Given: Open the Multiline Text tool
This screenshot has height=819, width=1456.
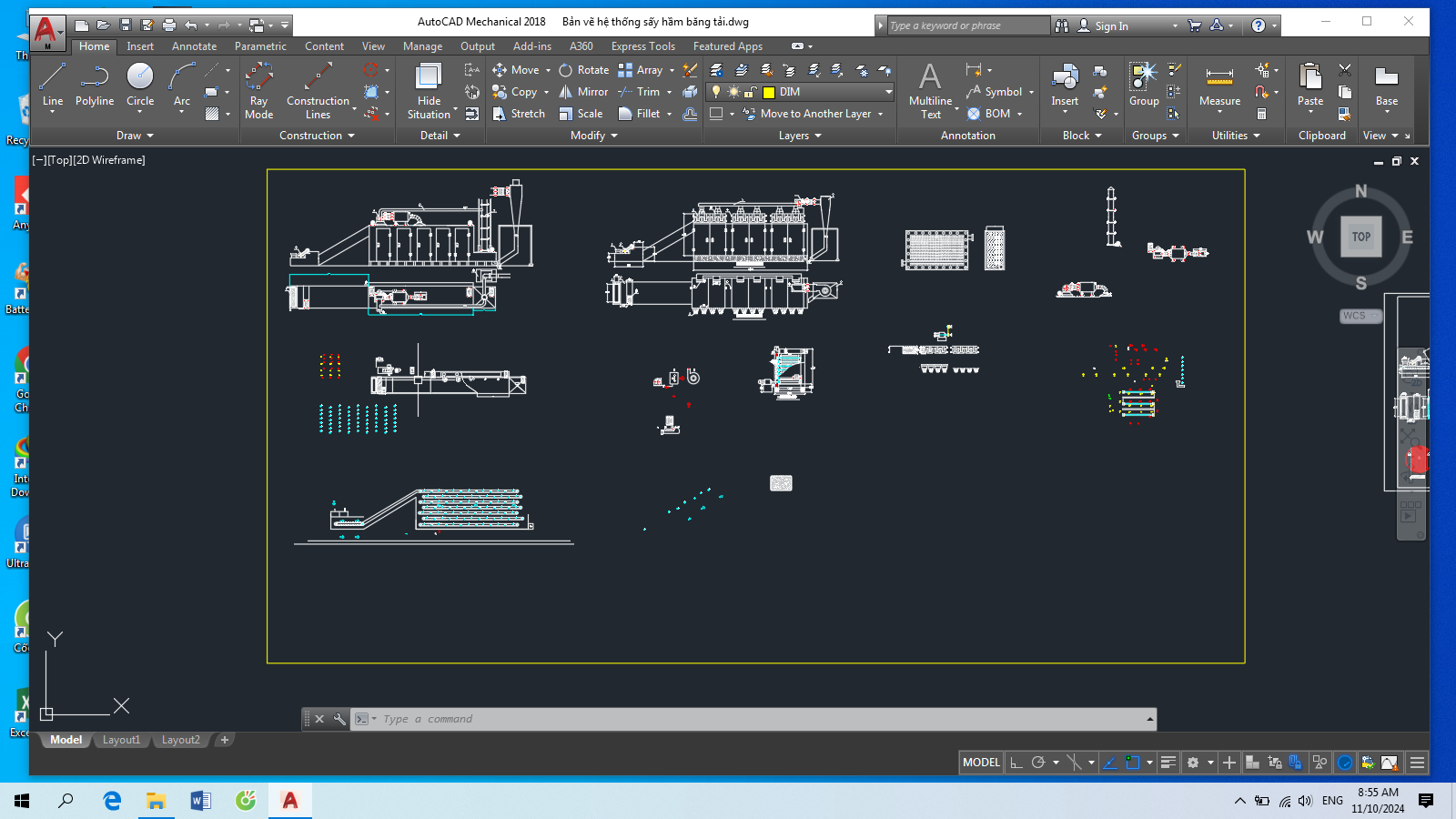Looking at the screenshot, I should click(x=930, y=90).
